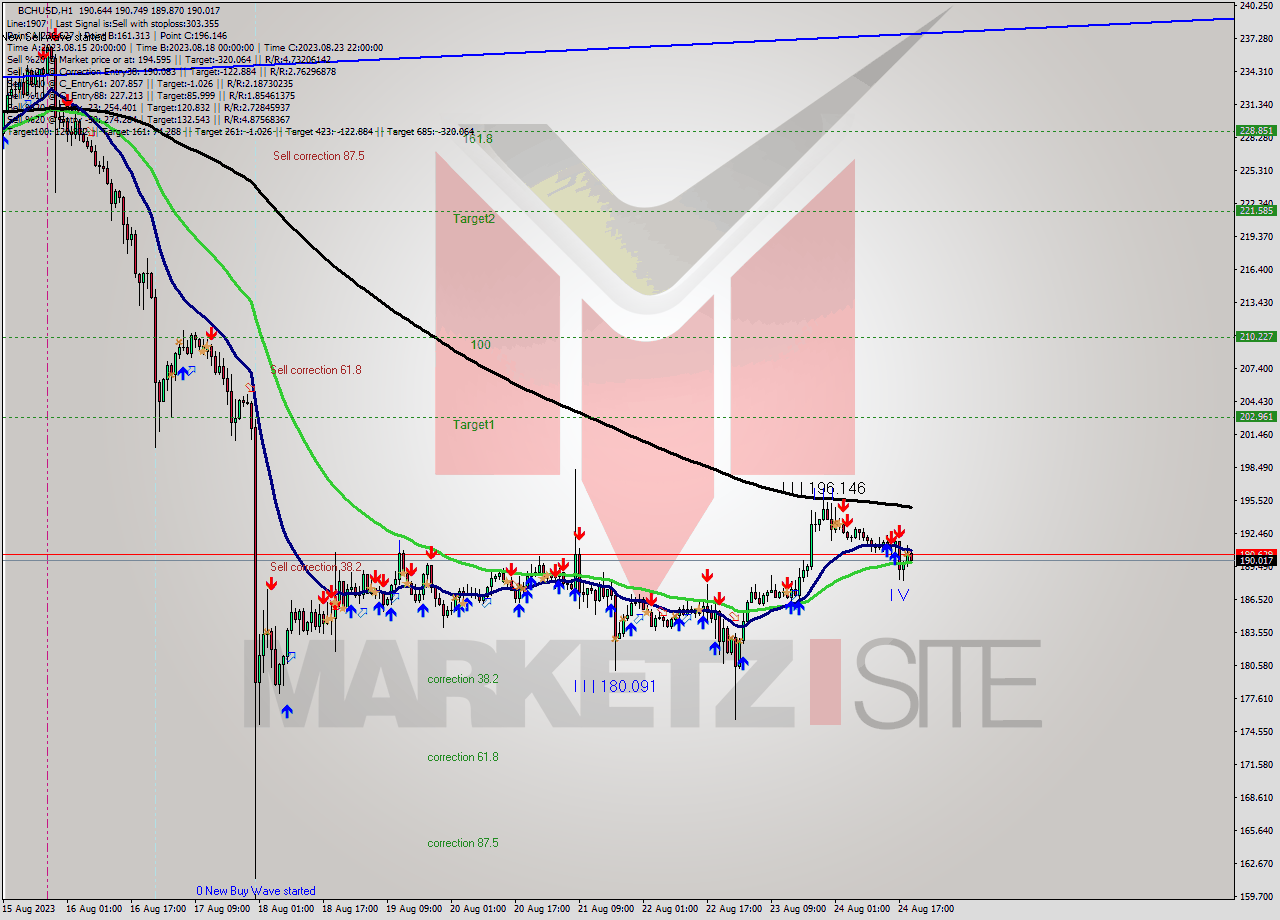Click the '18 Aug 01:00' time axis label

pyautogui.click(x=285, y=909)
